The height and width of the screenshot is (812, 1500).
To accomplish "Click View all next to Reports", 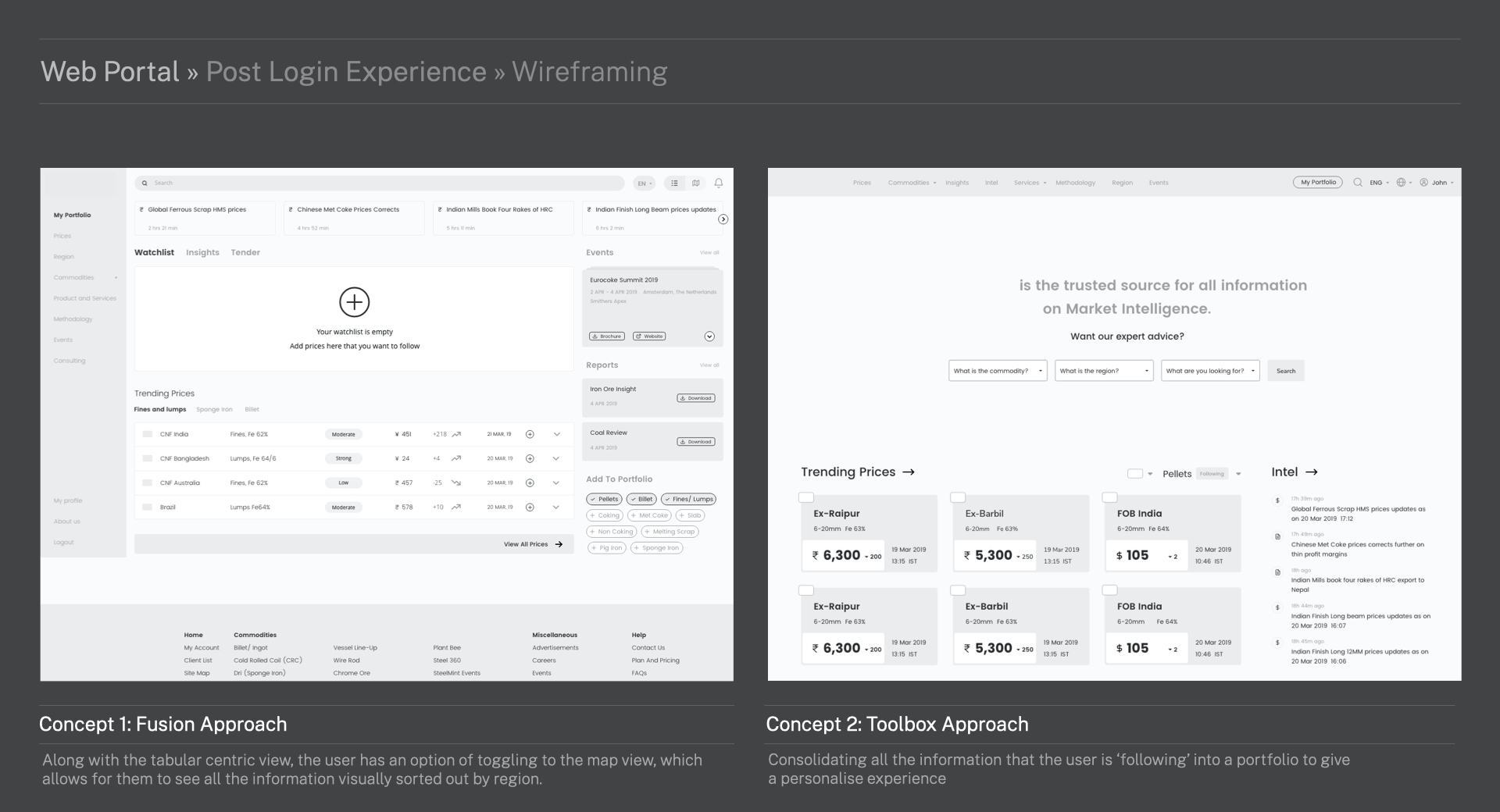I will click(709, 365).
